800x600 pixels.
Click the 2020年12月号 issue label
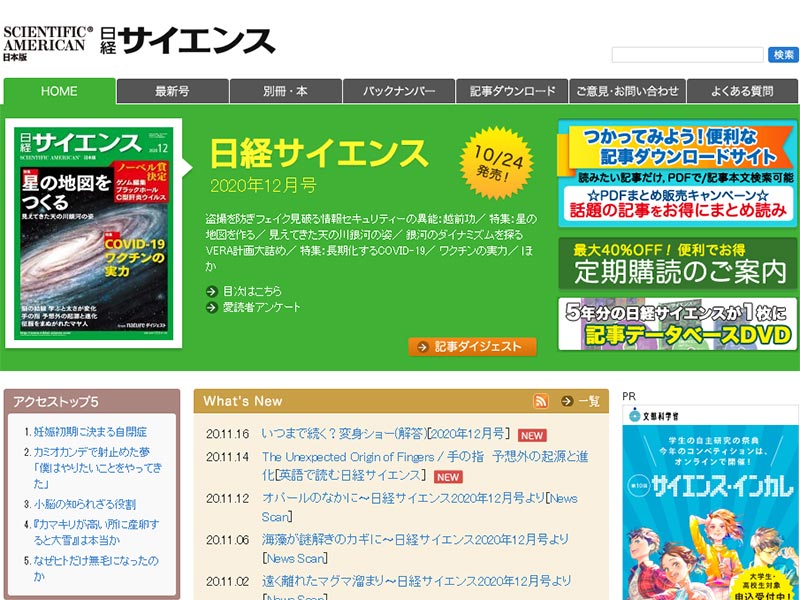[263, 185]
